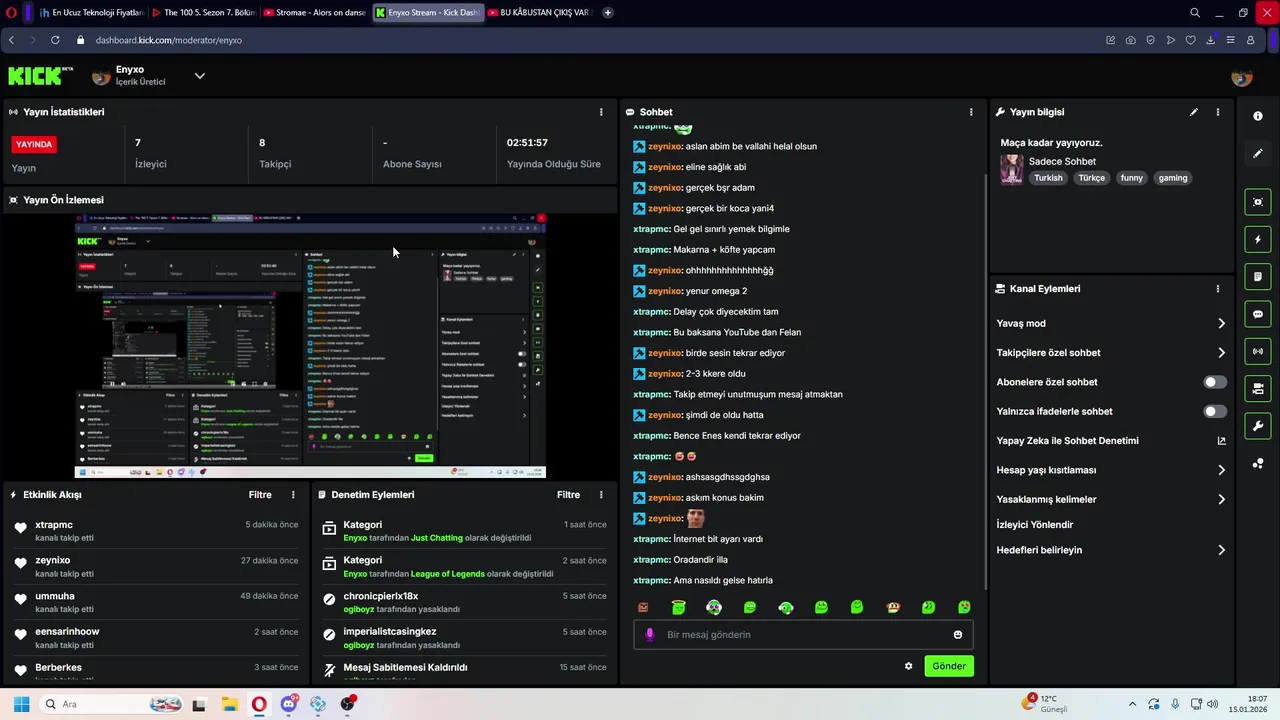The height and width of the screenshot is (720, 1280).
Task: Open the Windows Start menu
Action: tap(21, 704)
